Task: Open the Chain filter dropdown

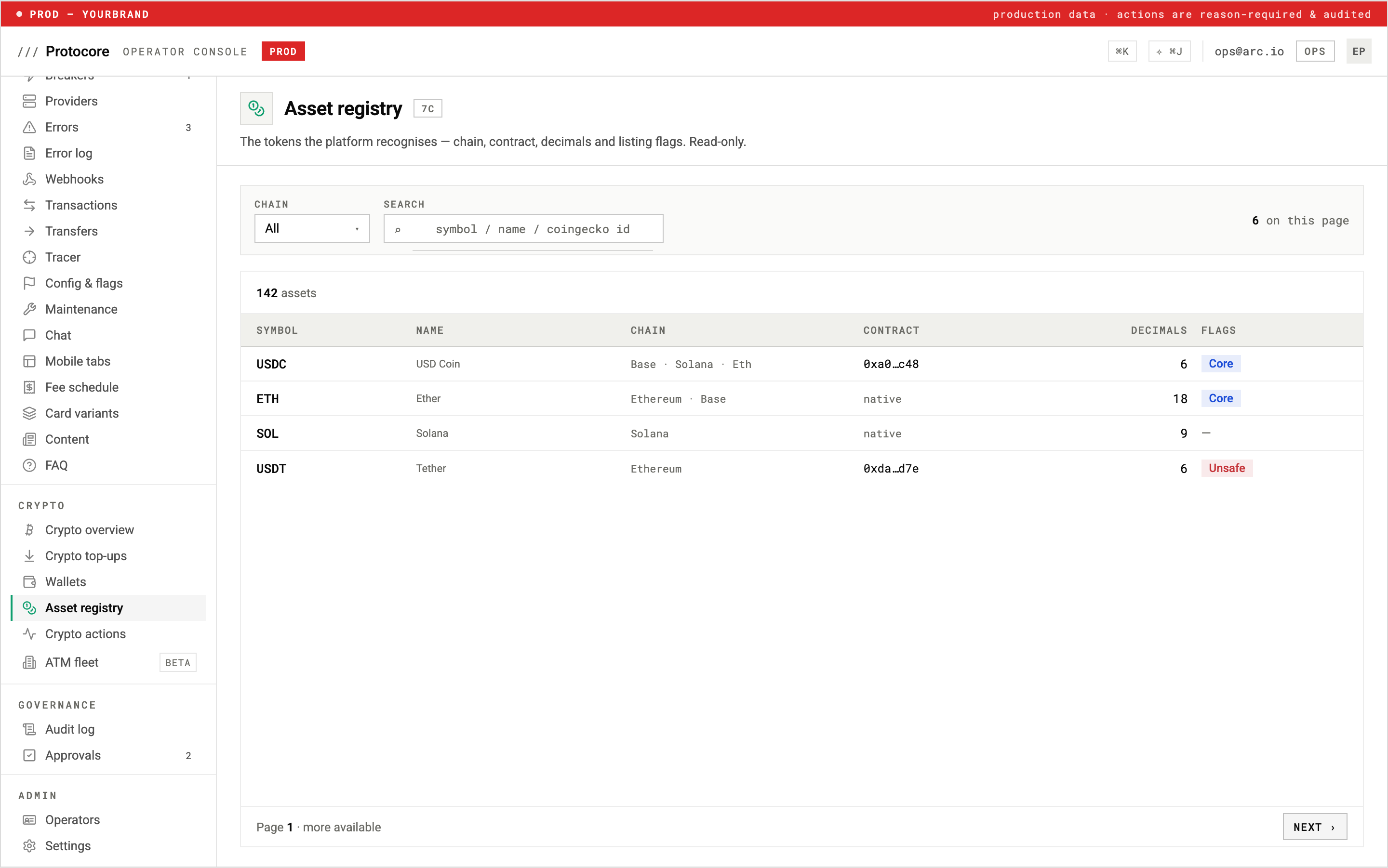Action: coord(312,228)
